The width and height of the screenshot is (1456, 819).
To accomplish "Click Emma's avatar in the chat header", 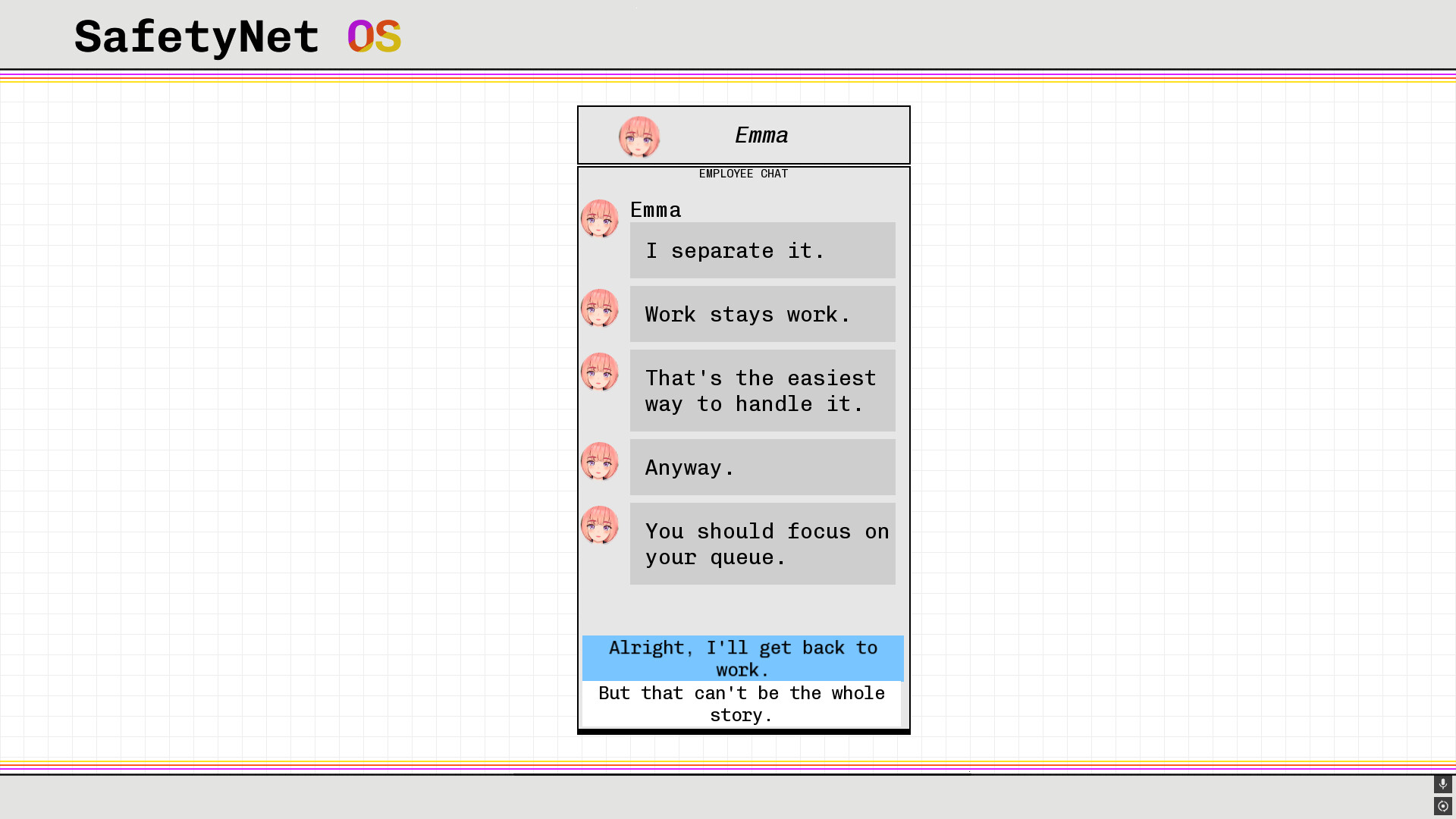I will [639, 136].
